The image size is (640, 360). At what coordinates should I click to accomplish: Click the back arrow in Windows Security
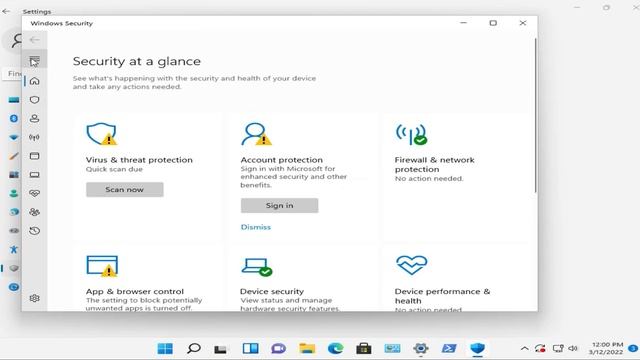point(35,40)
